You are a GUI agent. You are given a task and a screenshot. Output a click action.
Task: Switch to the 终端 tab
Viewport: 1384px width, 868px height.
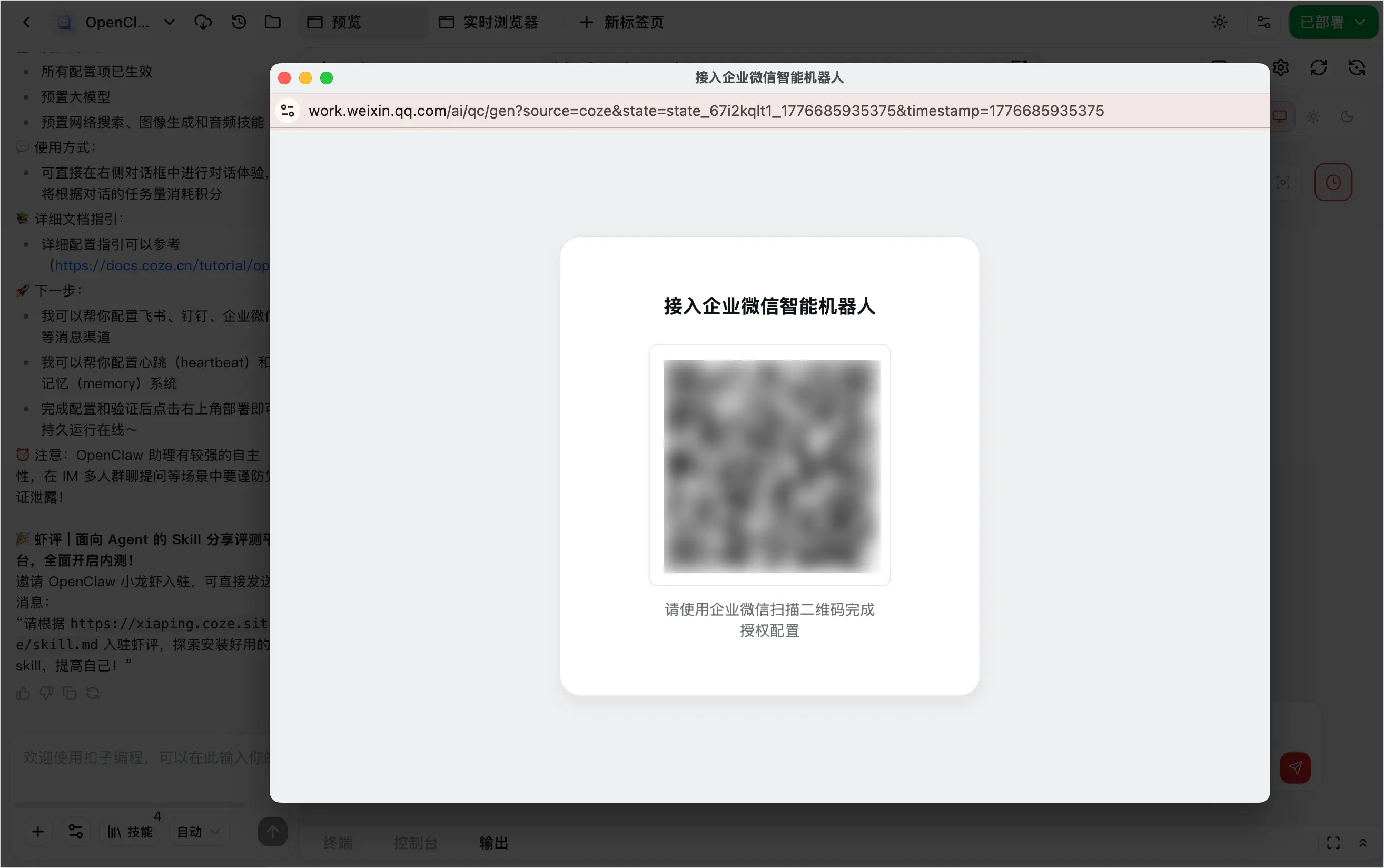338,843
